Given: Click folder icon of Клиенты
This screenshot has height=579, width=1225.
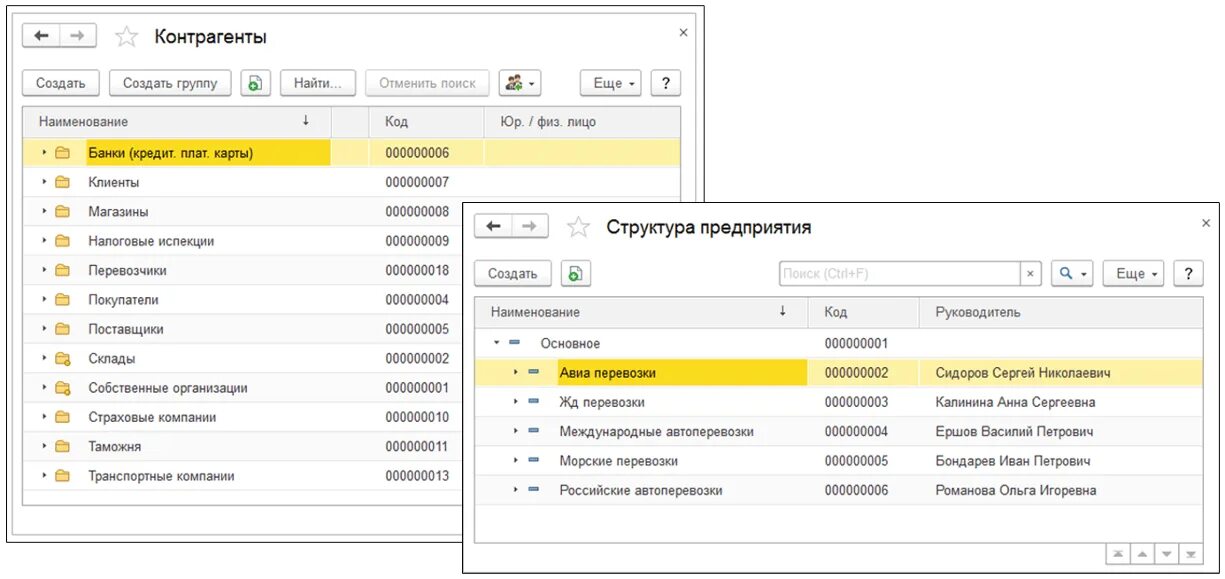Looking at the screenshot, I should [x=63, y=182].
